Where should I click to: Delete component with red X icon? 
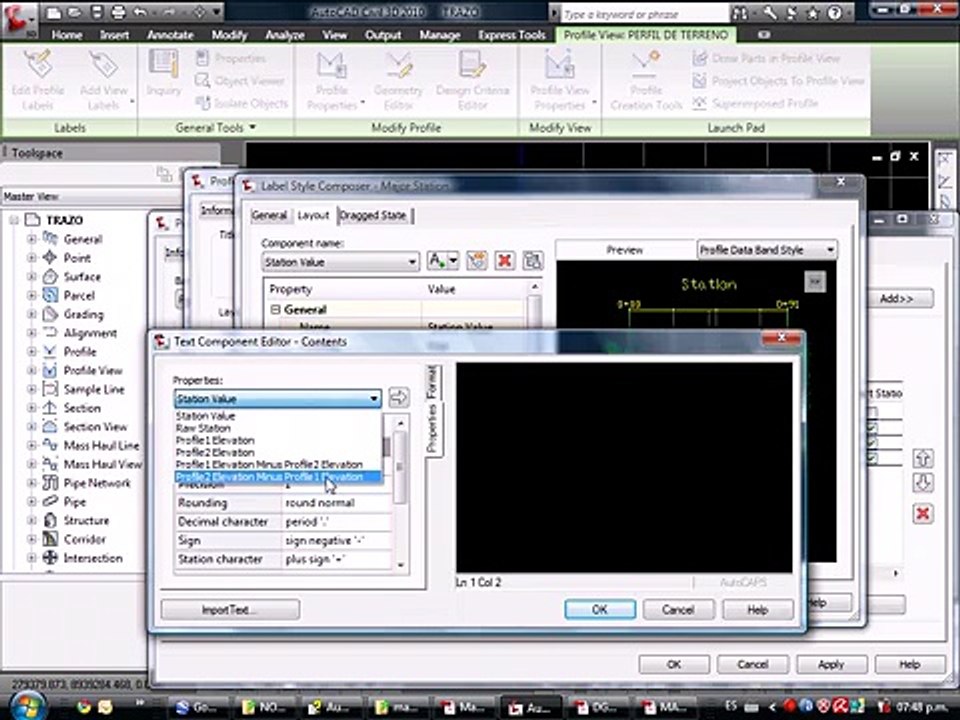tap(504, 261)
